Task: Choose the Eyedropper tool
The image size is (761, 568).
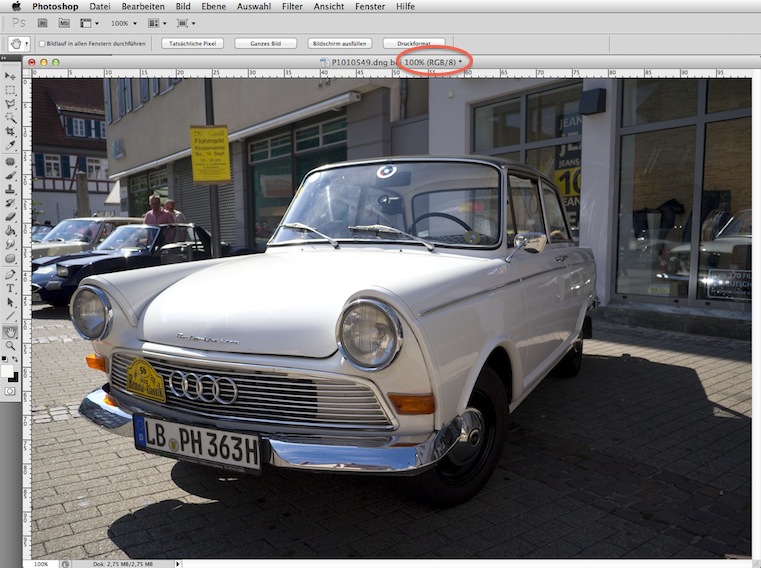Action: 10,146
